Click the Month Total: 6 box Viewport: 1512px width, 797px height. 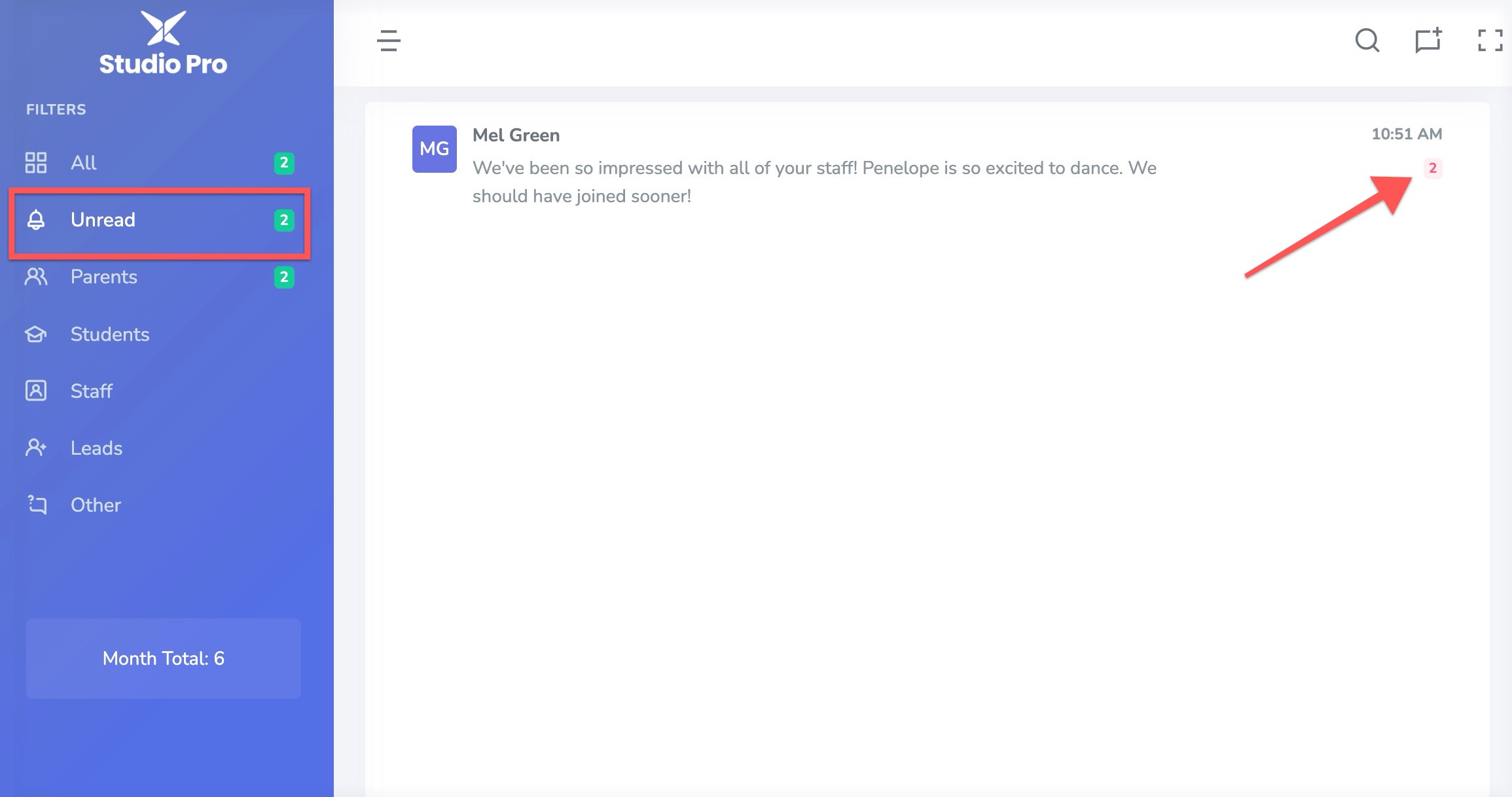(164, 658)
